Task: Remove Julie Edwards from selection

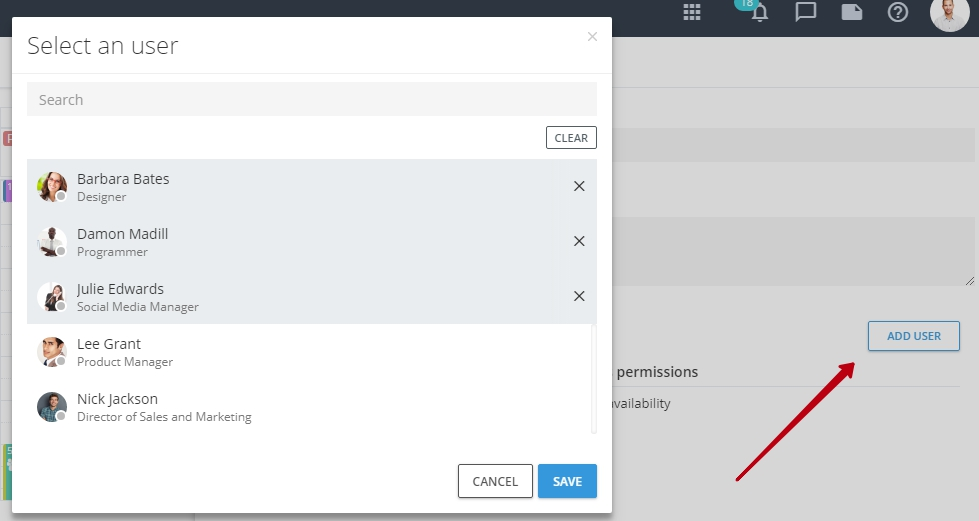Action: point(579,296)
